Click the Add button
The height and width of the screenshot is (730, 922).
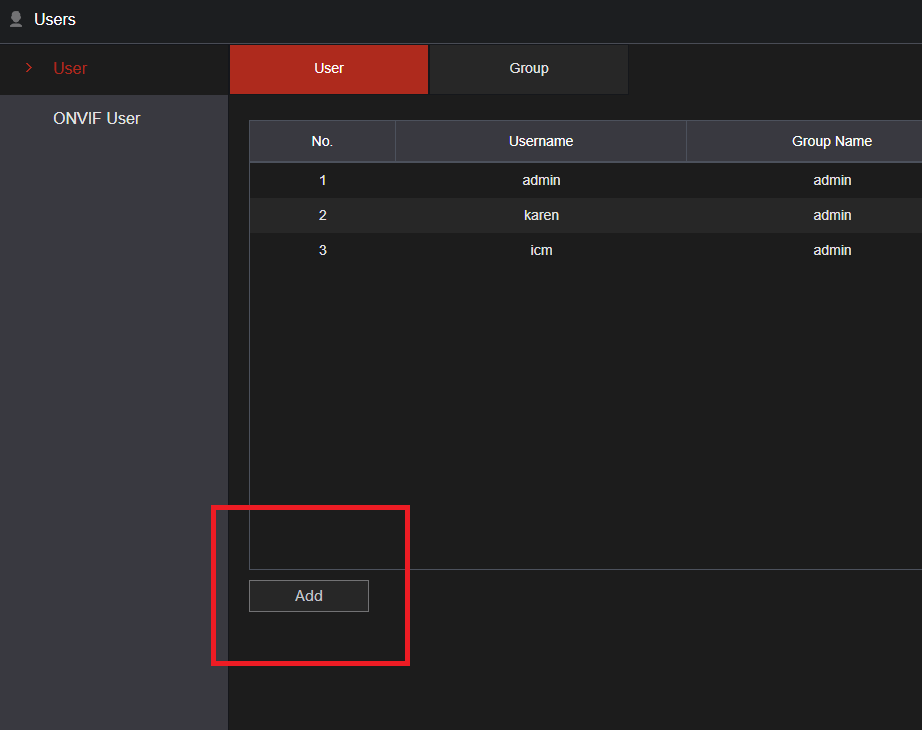[x=308, y=595]
